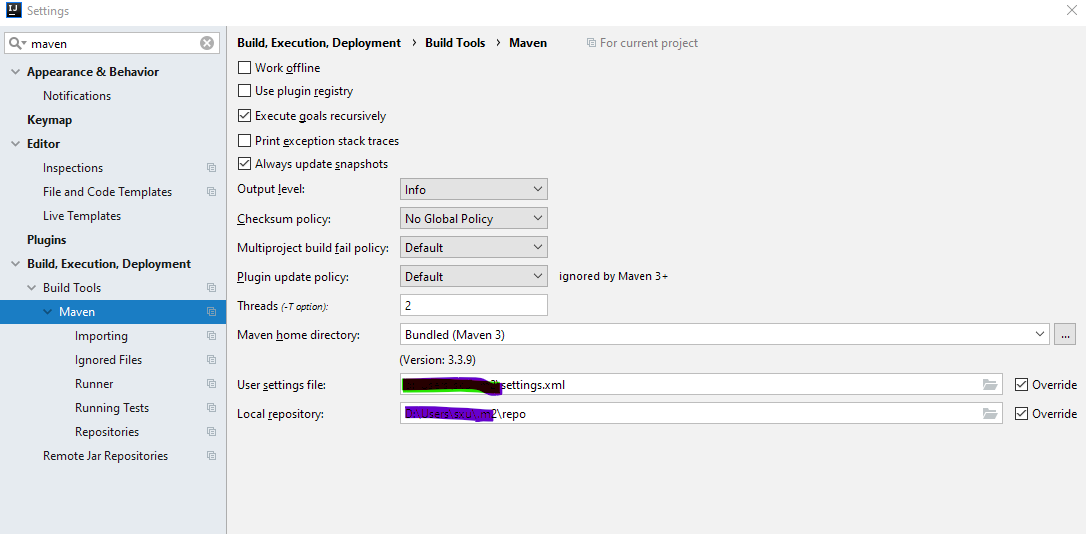The image size is (1086, 534).
Task: Collapse the Editor section
Action: pyautogui.click(x=15, y=144)
